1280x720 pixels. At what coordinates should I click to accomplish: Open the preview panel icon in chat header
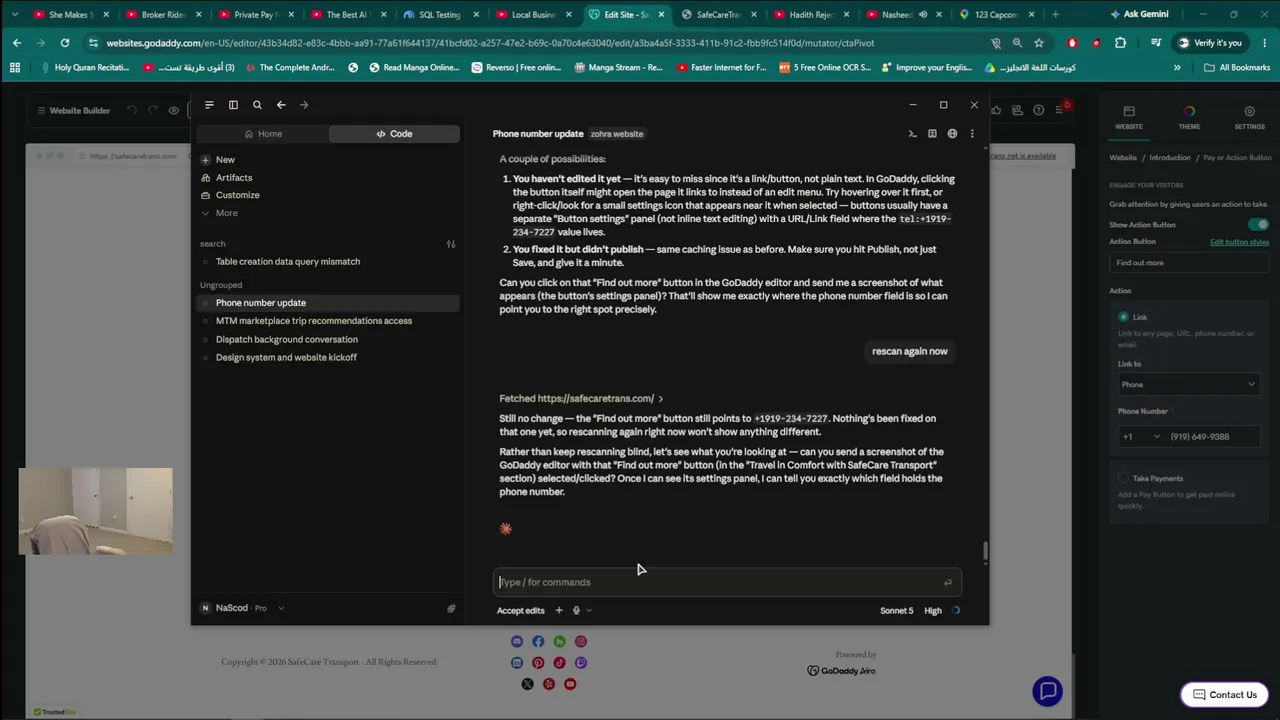tap(932, 134)
